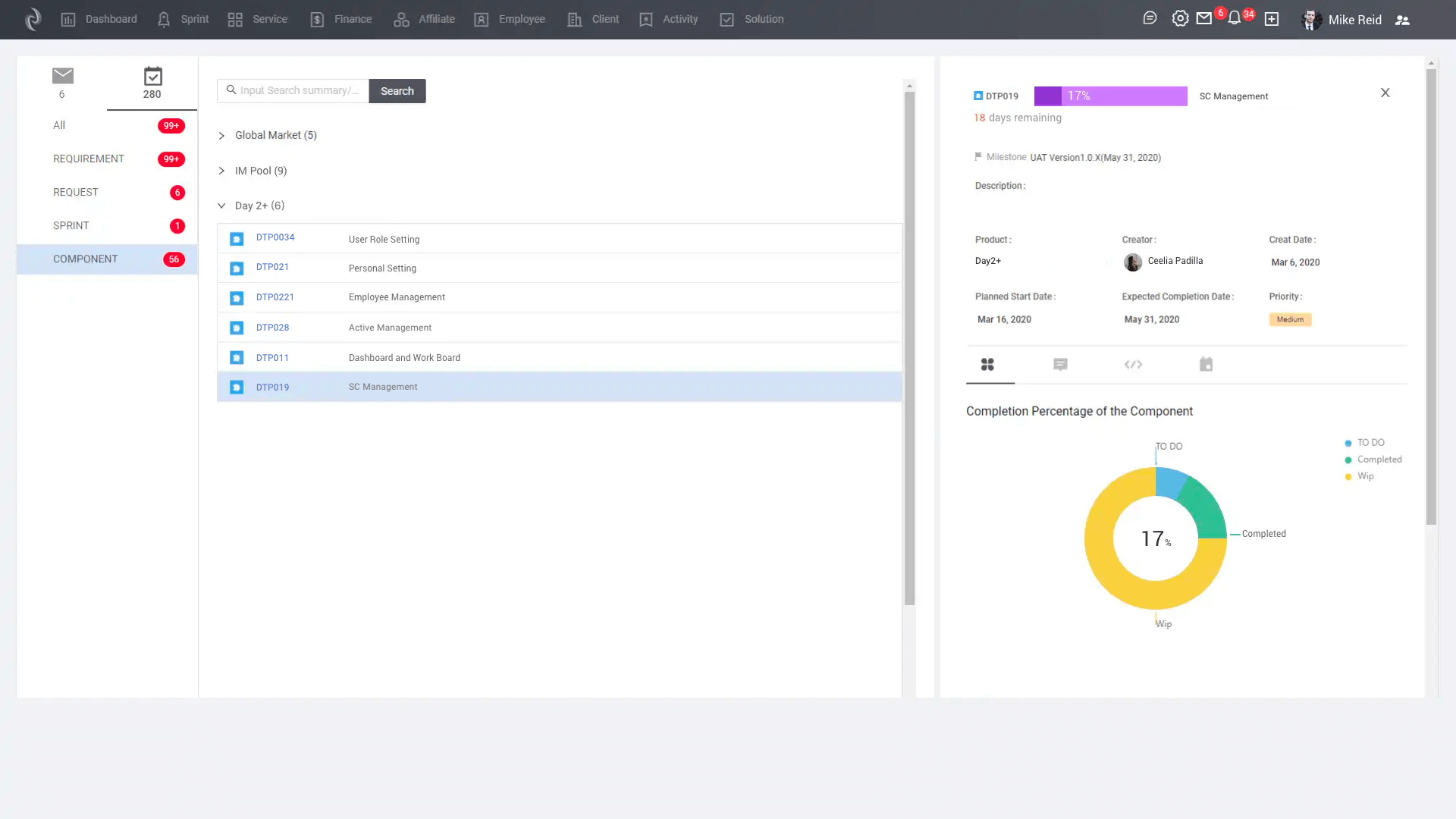
Task: Open the notifications bell icon
Action: click(1235, 18)
